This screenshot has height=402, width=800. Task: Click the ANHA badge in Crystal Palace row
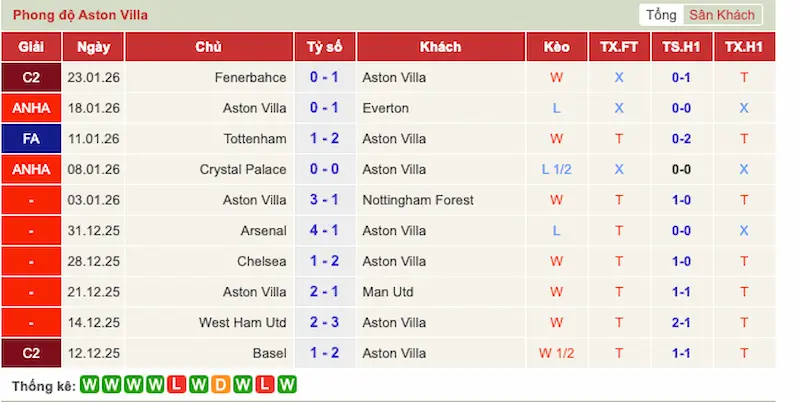[x=31, y=169]
